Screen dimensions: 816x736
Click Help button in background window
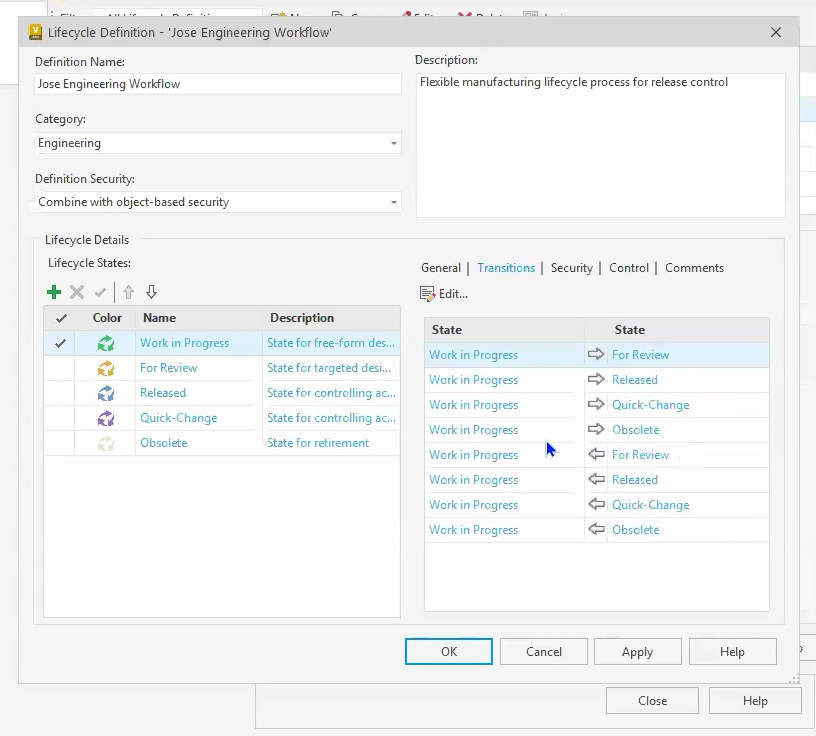pyautogui.click(x=755, y=701)
